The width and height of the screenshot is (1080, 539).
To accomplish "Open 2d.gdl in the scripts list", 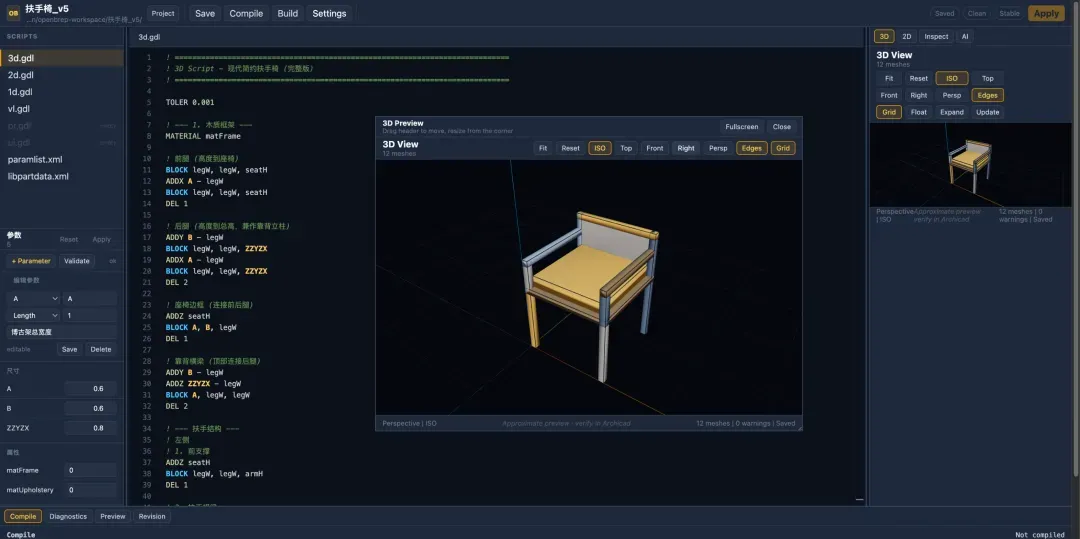I will 62,75.
